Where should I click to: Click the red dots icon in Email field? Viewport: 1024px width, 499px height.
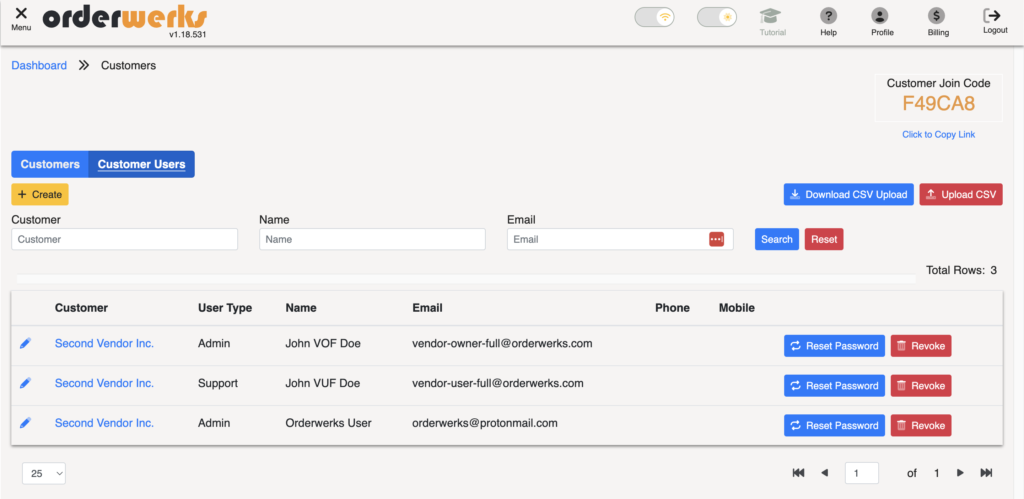point(716,240)
